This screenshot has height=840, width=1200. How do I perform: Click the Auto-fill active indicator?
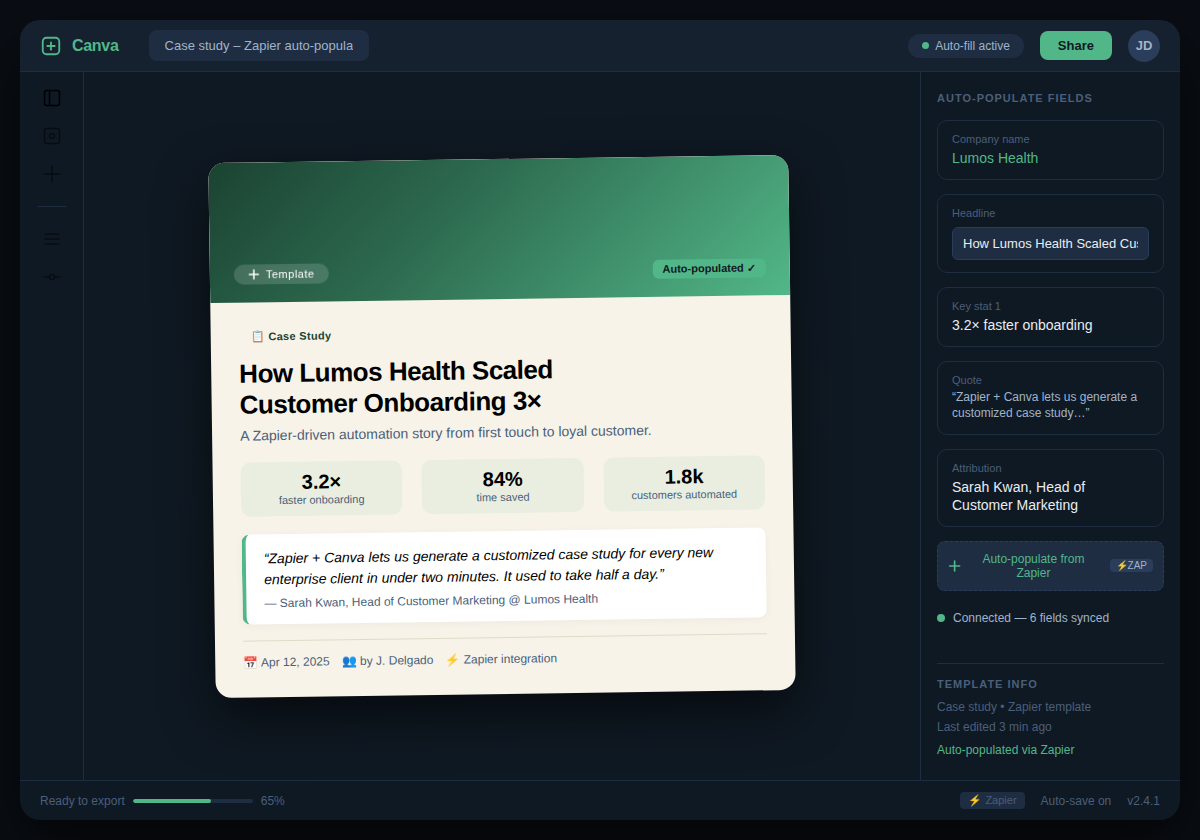(x=966, y=46)
